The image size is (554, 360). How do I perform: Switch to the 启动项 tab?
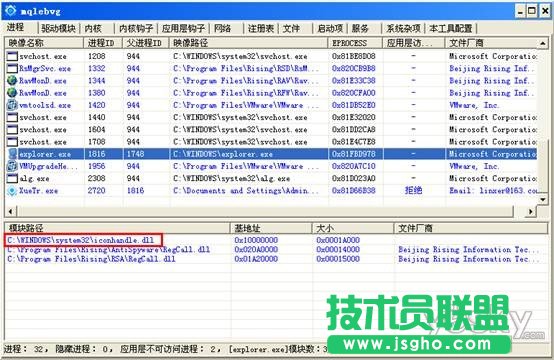[x=330, y=28]
